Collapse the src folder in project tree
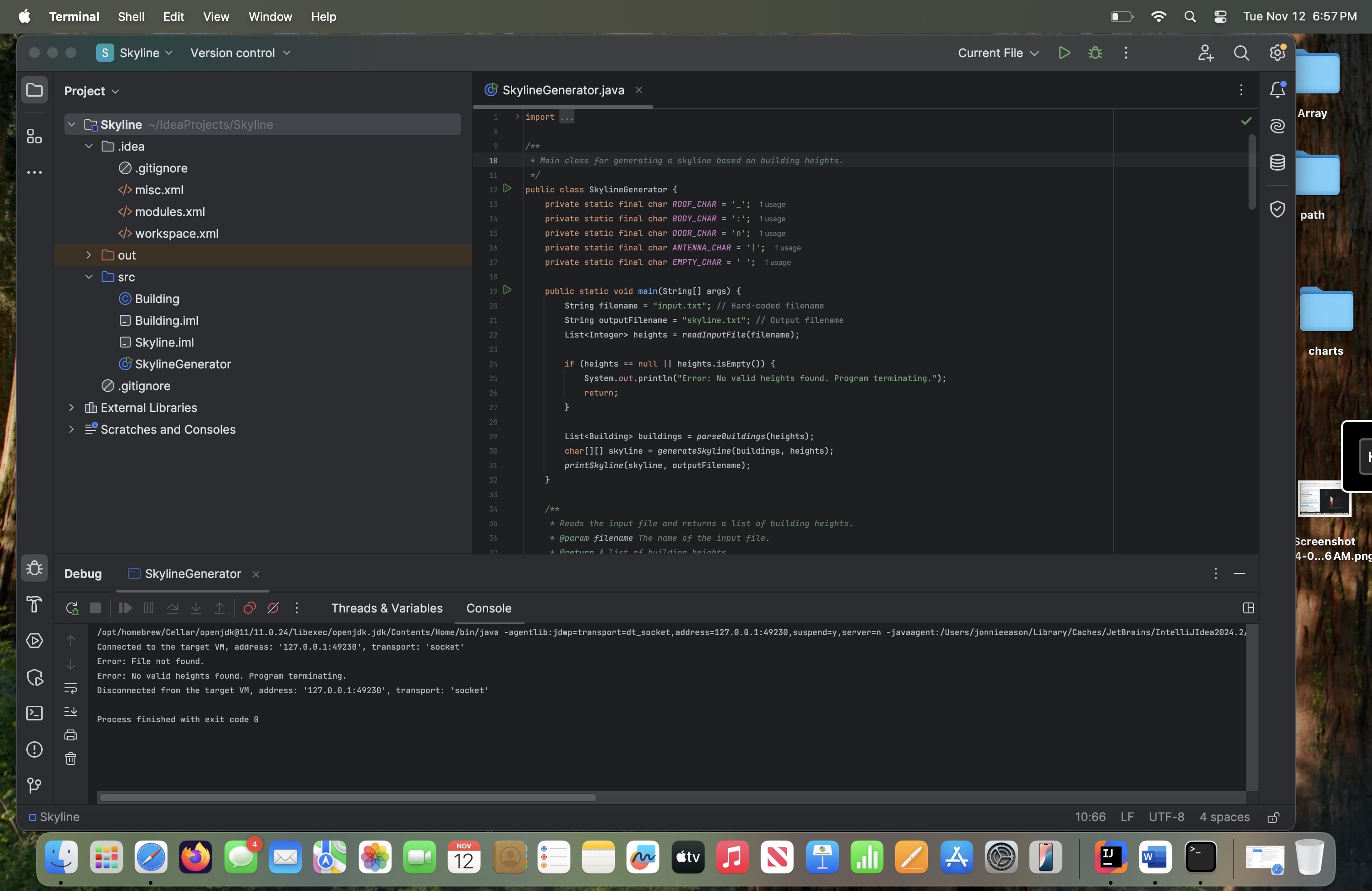This screenshot has height=891, width=1372. (x=88, y=277)
